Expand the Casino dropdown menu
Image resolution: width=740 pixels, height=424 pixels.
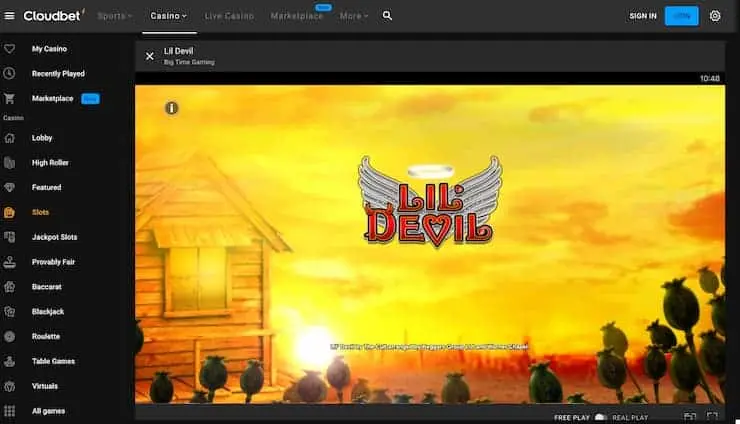click(x=168, y=16)
